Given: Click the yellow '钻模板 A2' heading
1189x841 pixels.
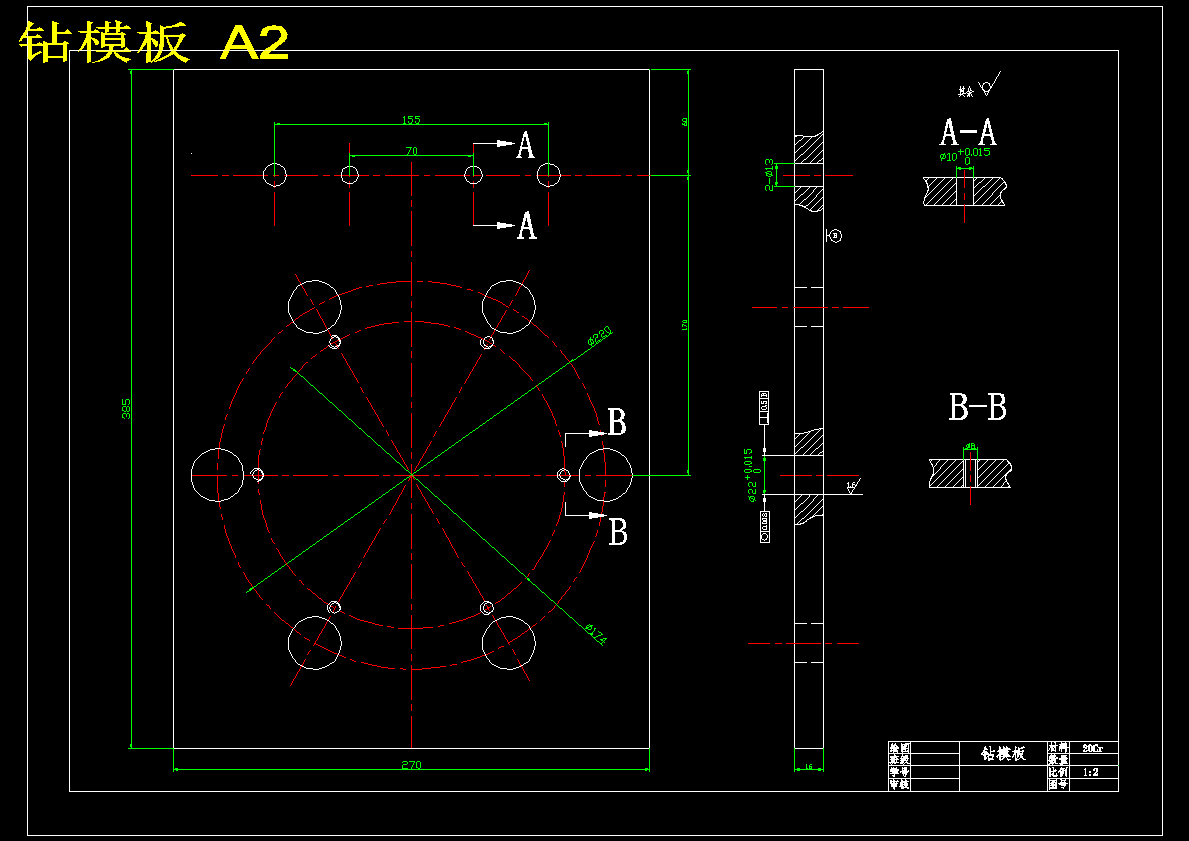Looking at the screenshot, I should pyautogui.click(x=154, y=42).
